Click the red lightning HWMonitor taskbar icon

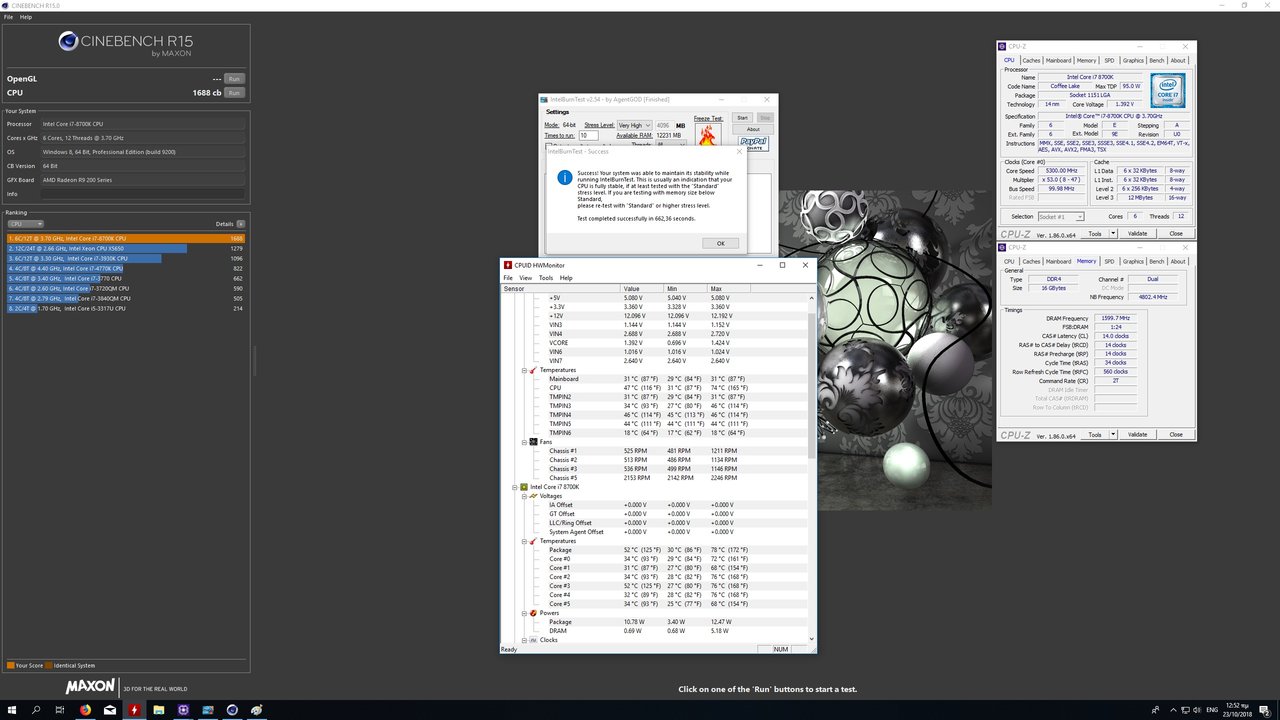(135, 710)
